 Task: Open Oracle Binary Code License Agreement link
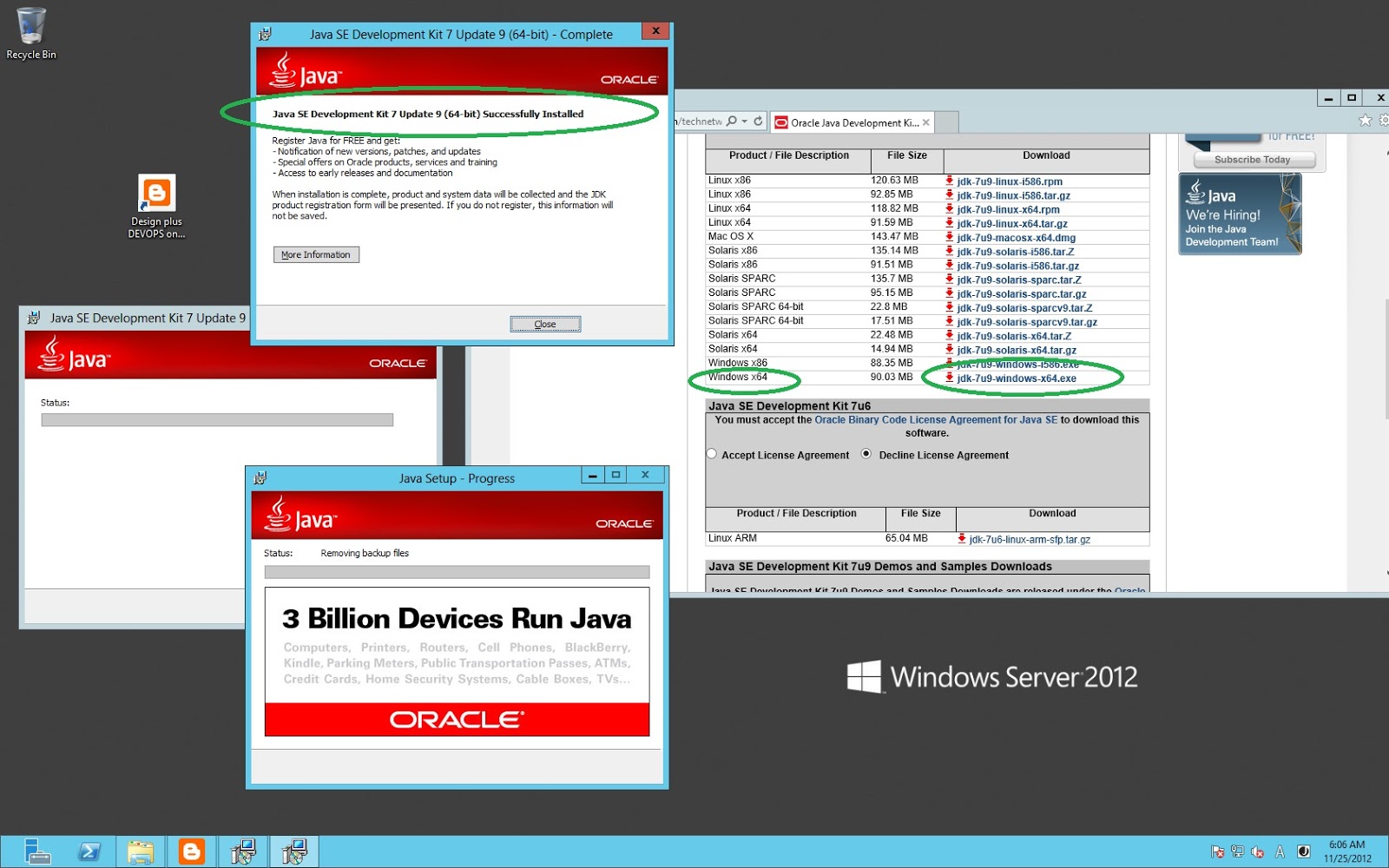(936, 420)
